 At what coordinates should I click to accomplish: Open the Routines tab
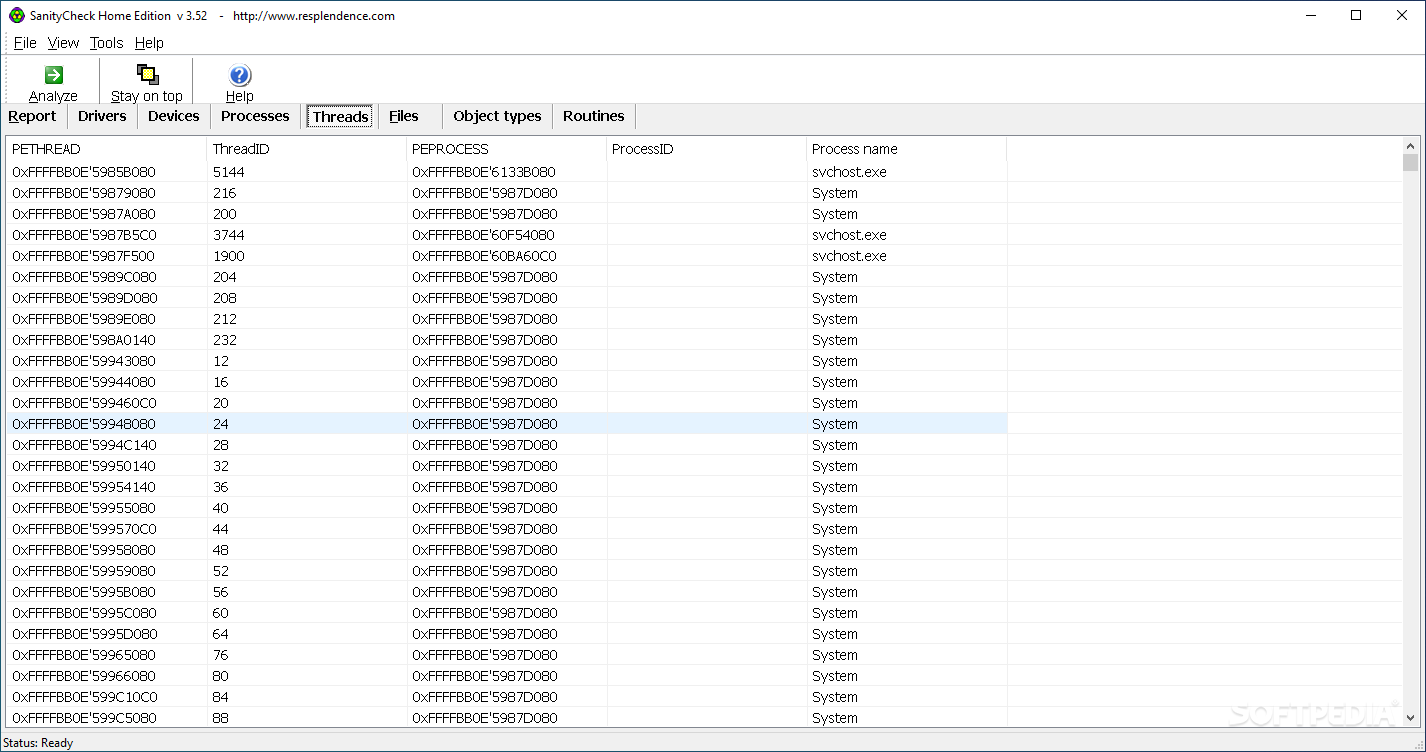point(593,116)
